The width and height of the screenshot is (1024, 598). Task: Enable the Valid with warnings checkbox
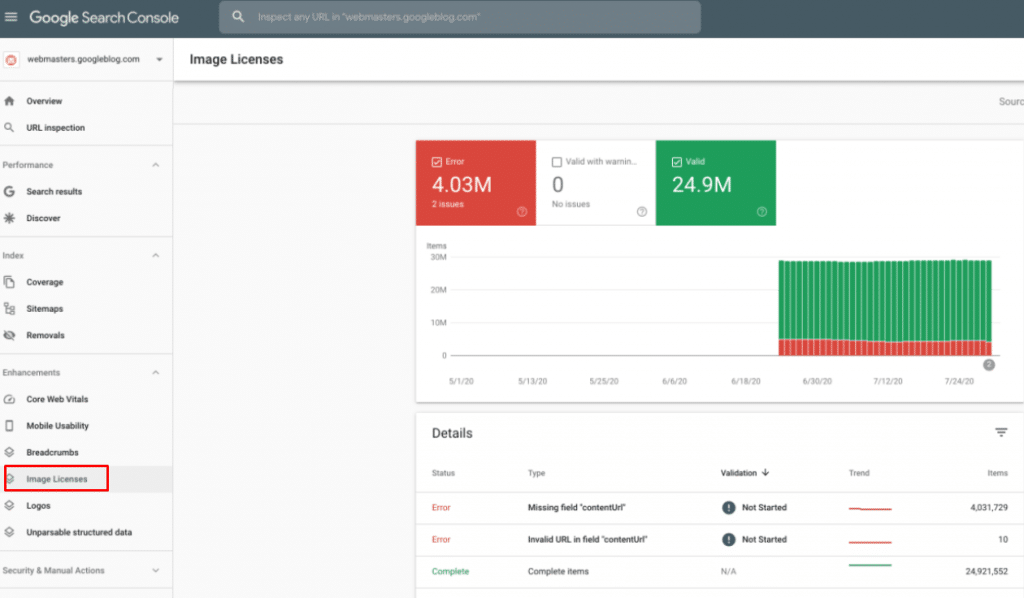[x=557, y=162]
